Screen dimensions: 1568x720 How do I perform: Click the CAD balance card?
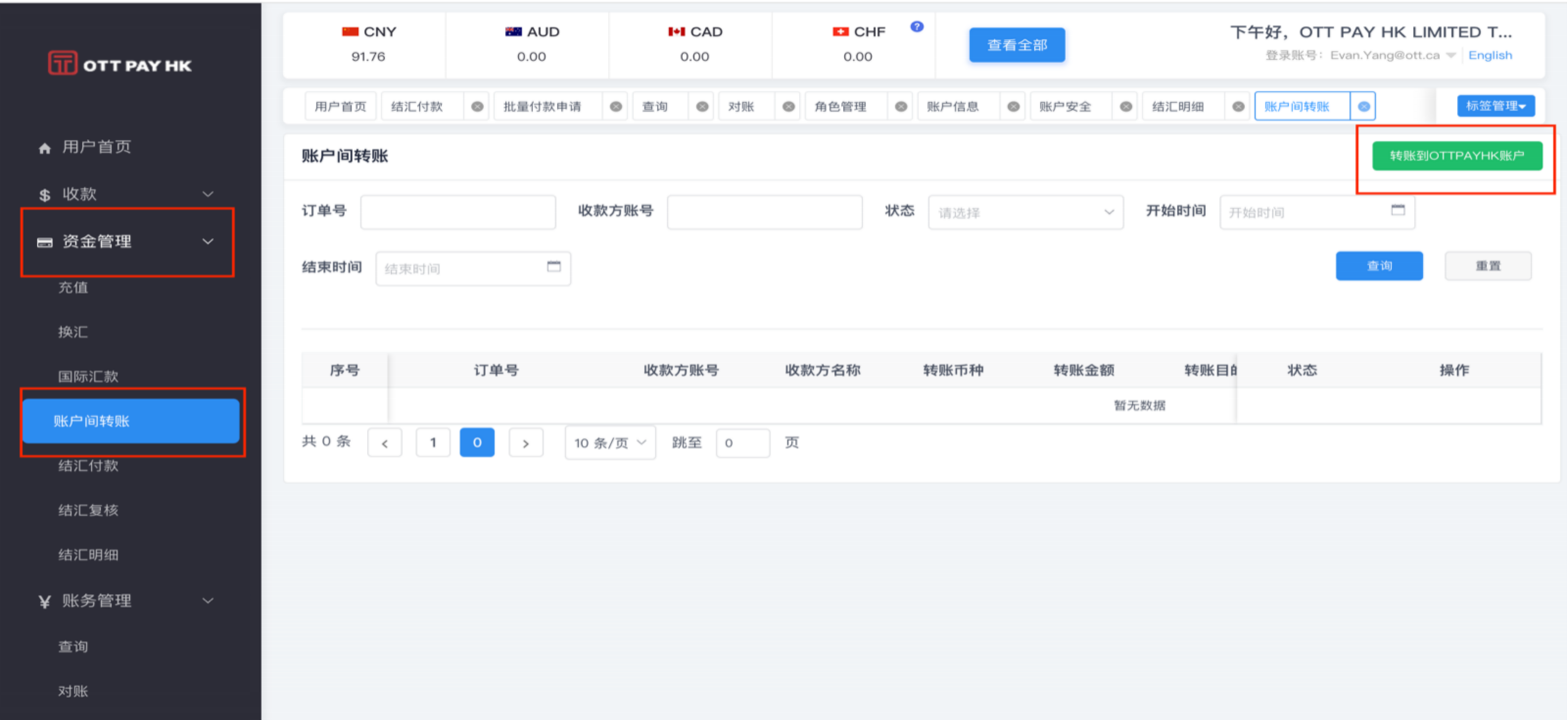coord(691,45)
